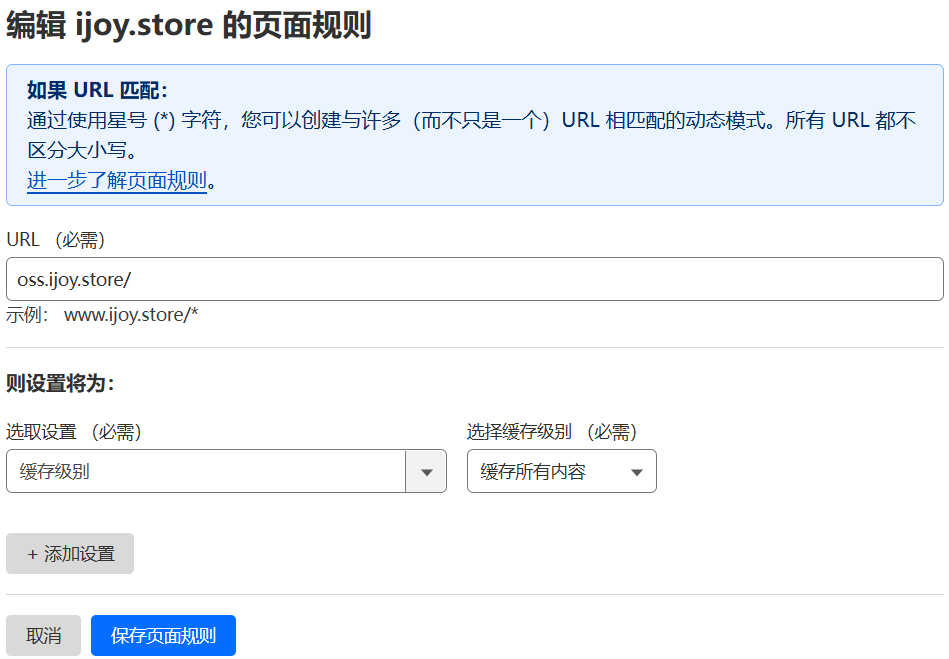Click the + 添加设置 button
949x659 pixels.
click(x=70, y=553)
